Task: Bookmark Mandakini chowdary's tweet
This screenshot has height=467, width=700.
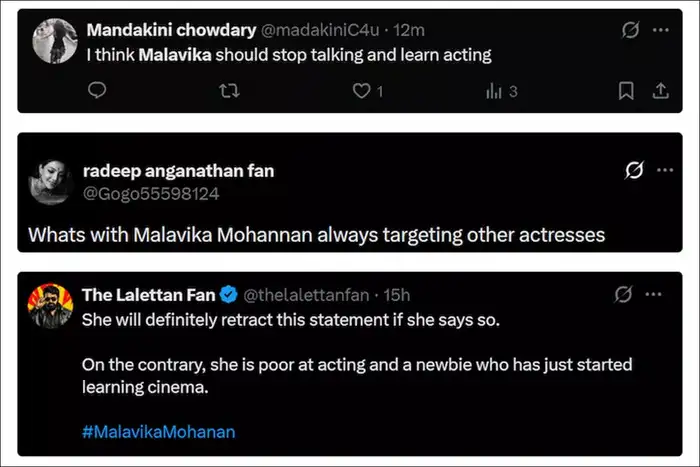Action: tap(626, 91)
